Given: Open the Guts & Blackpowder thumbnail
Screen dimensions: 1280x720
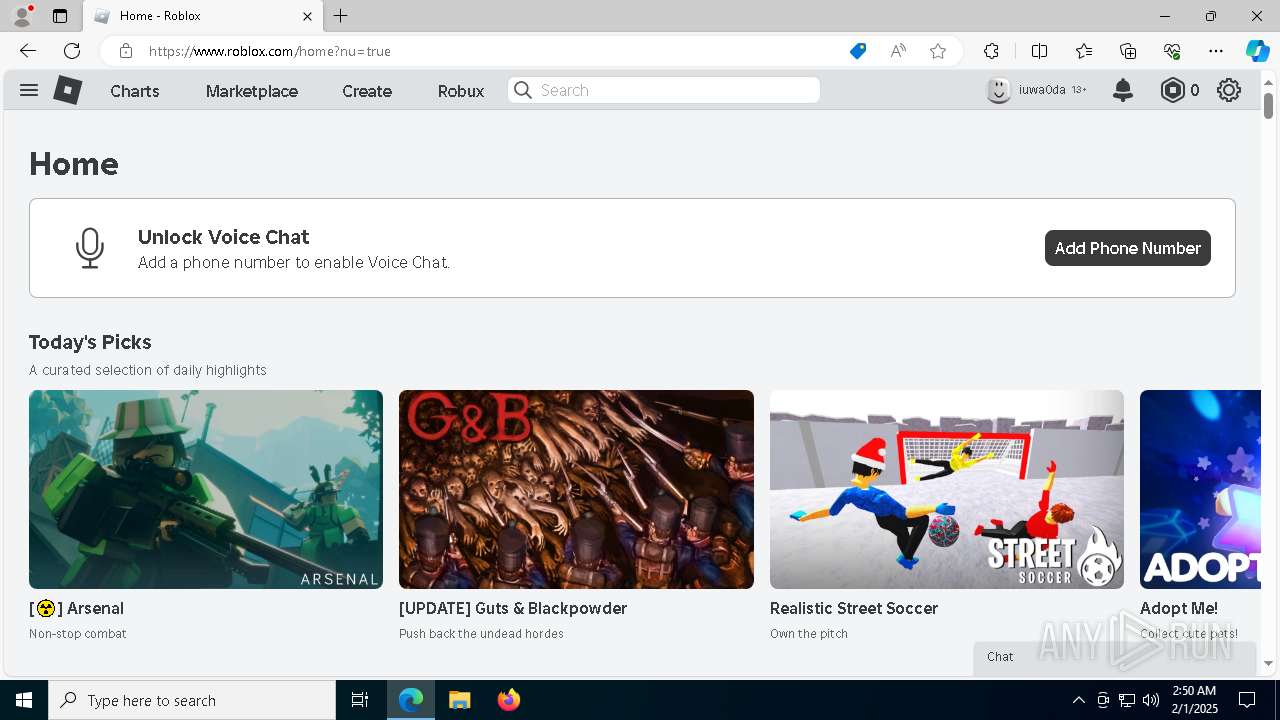Looking at the screenshot, I should (x=576, y=489).
